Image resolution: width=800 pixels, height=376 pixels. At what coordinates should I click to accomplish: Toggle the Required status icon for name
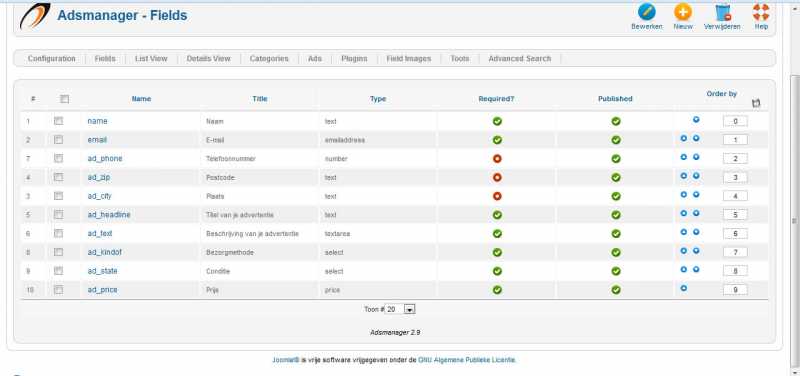tap(497, 121)
